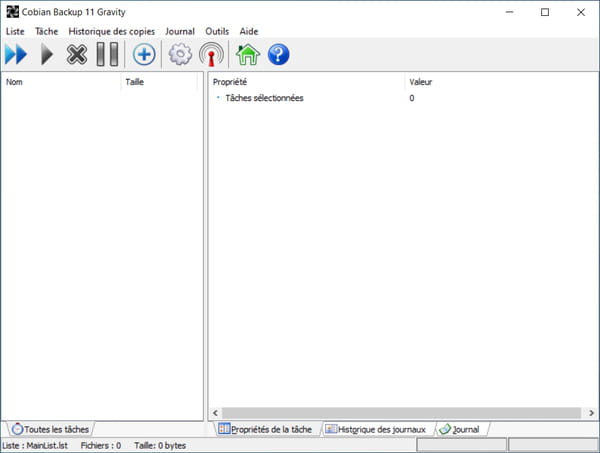600x453 pixels.
Task: Click the Valeur column header
Action: [501, 82]
